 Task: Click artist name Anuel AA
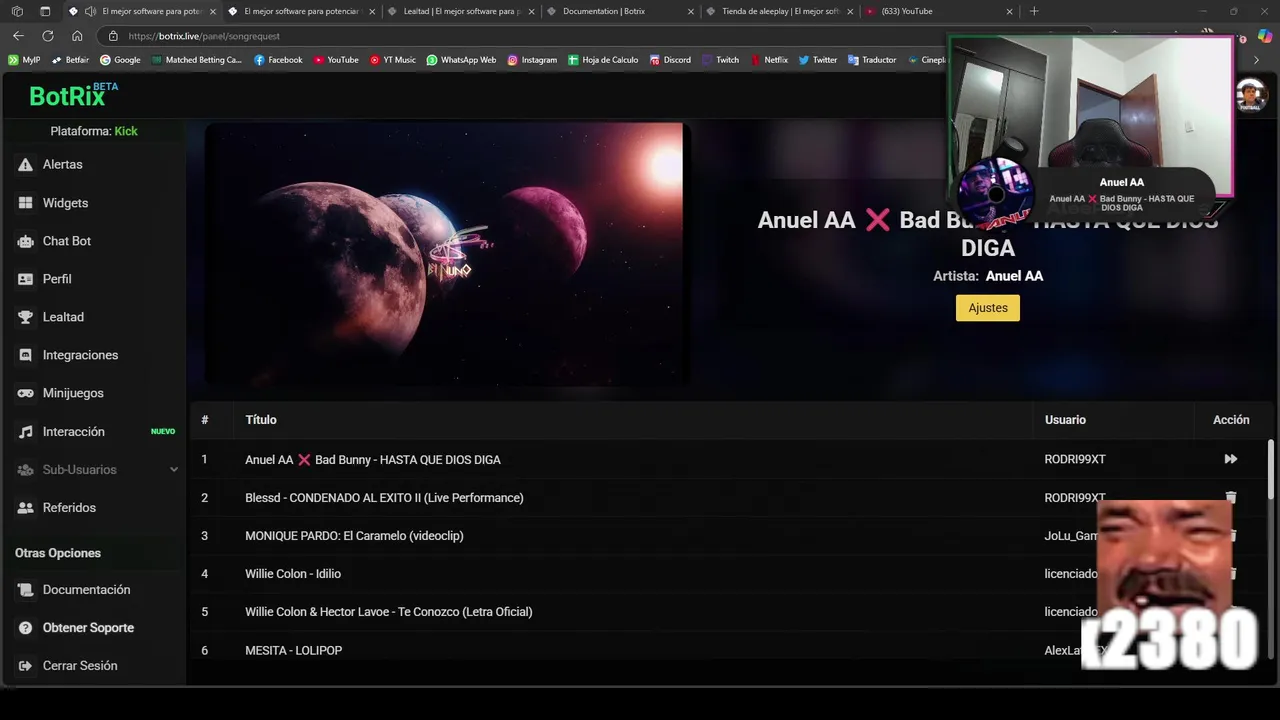pyautogui.click(x=1014, y=276)
